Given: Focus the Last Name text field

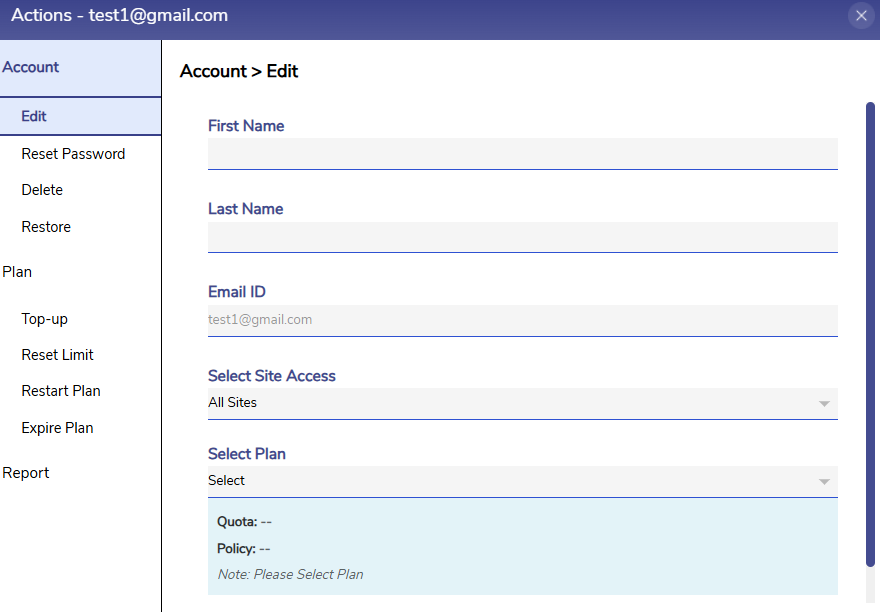Looking at the screenshot, I should coord(522,237).
